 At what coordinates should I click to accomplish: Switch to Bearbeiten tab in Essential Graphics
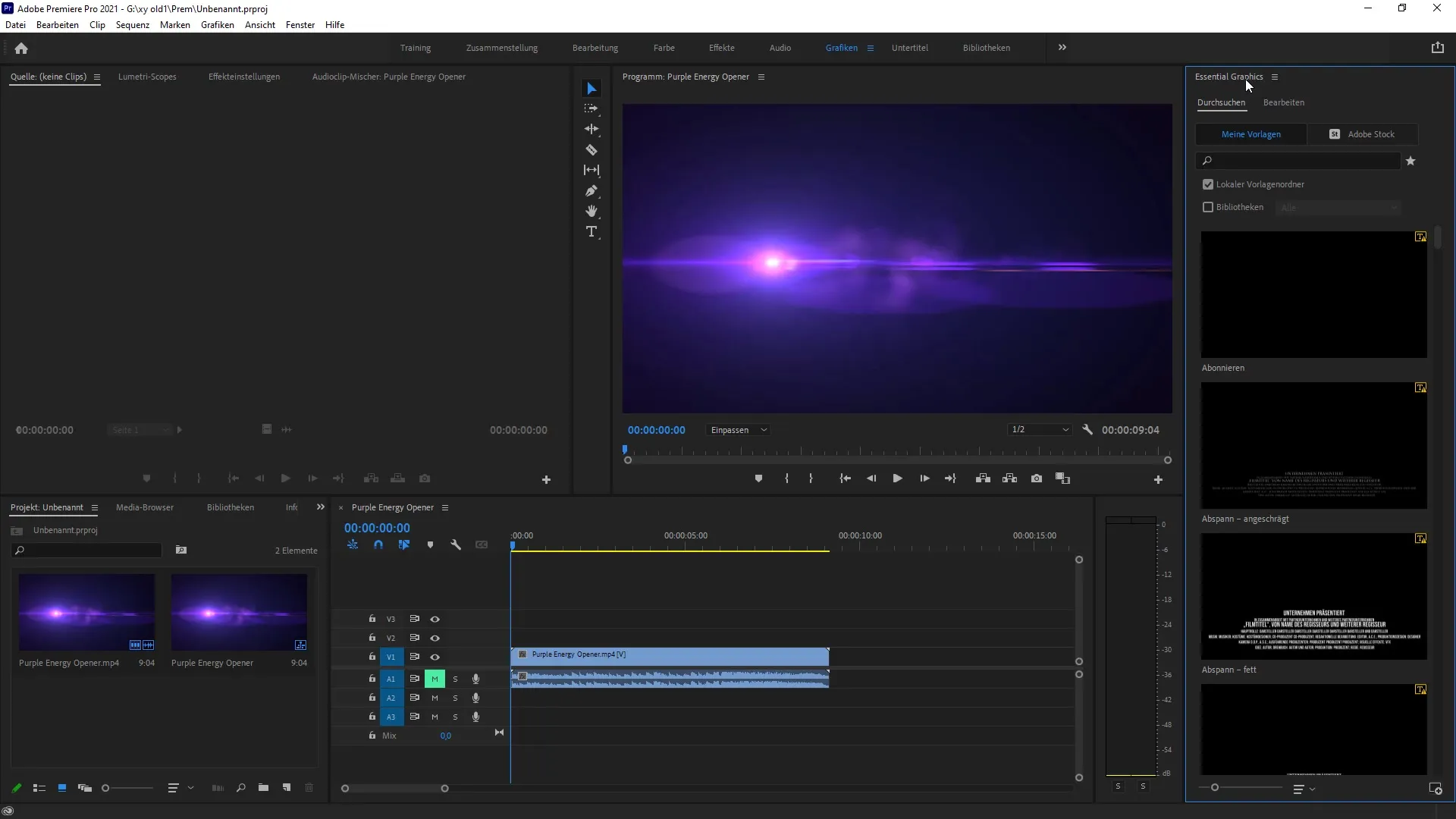(1284, 103)
